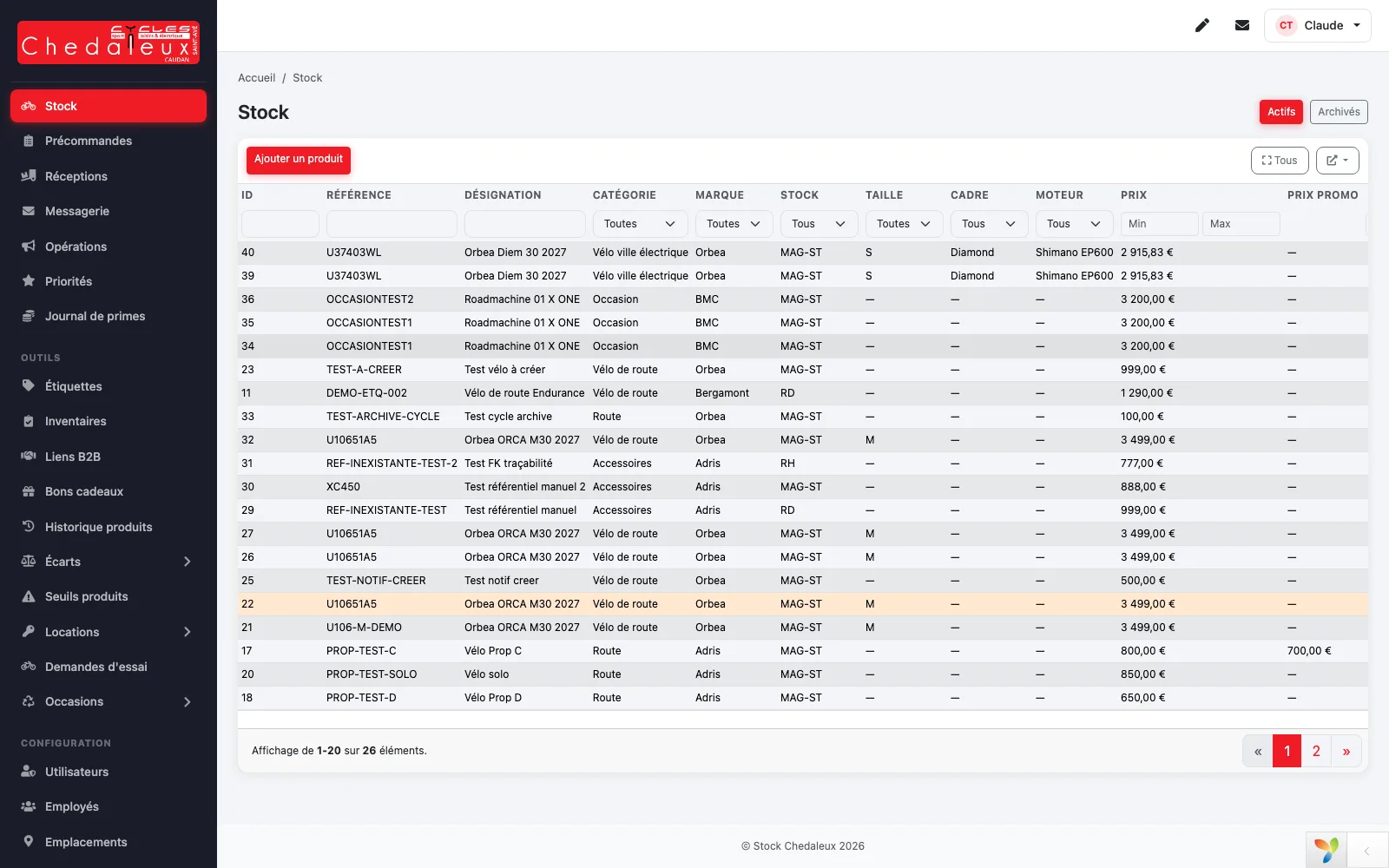Switch to the Actifs view
Screen dimensions: 1389x868
[x=1281, y=112]
